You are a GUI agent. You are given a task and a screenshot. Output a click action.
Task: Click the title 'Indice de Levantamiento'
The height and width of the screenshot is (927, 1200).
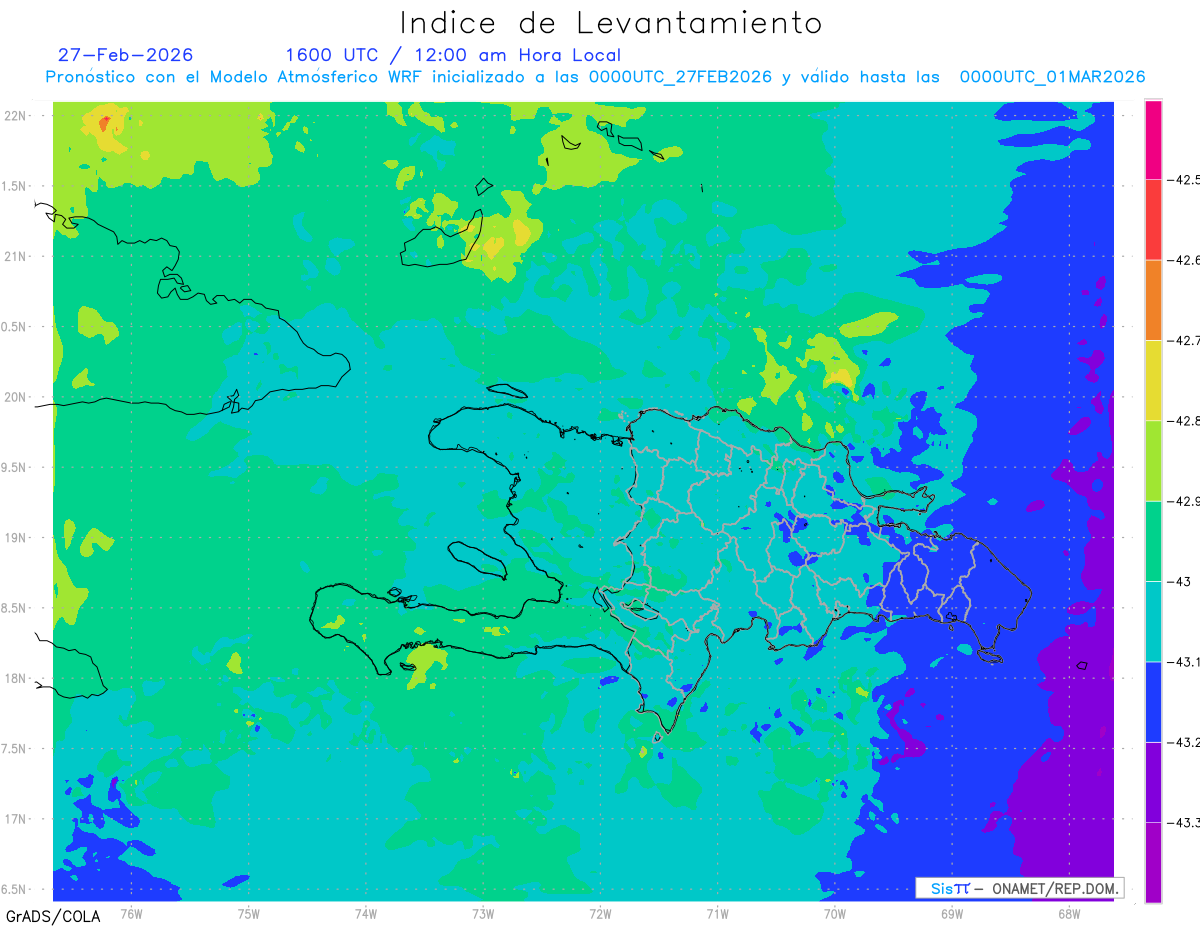[x=611, y=23]
